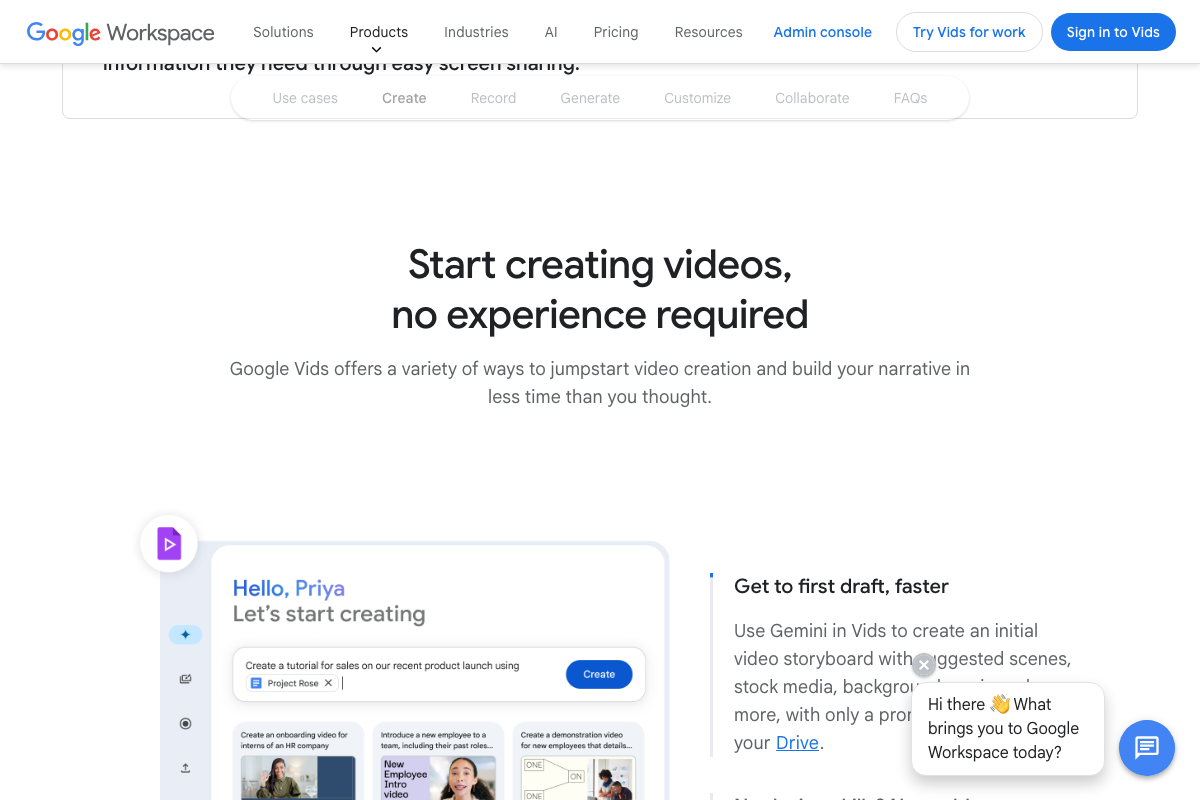The image size is (1200, 800).
Task: Open the demonstration video suggestion card
Action: click(x=579, y=762)
